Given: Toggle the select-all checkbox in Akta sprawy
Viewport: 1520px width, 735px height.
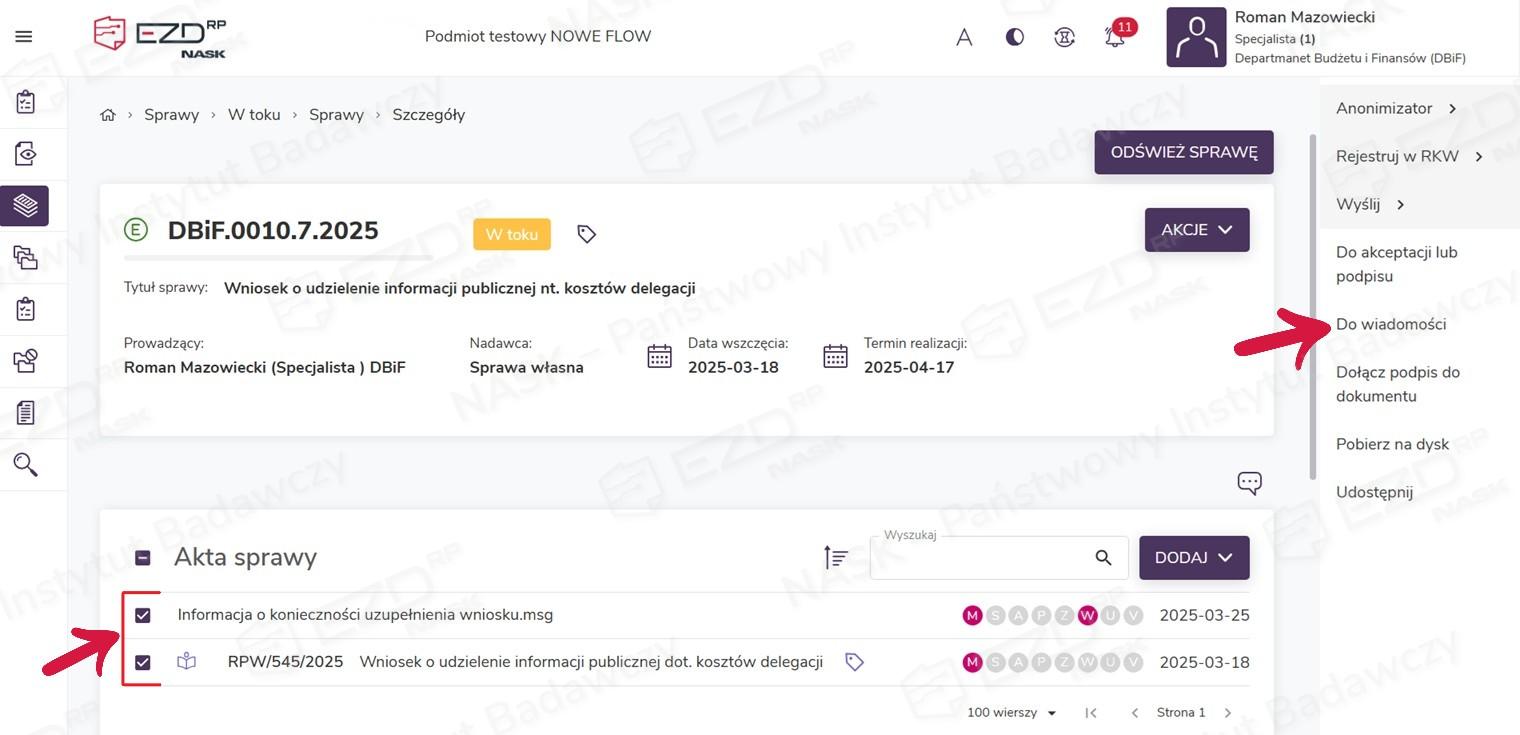Looking at the screenshot, I should [x=143, y=558].
